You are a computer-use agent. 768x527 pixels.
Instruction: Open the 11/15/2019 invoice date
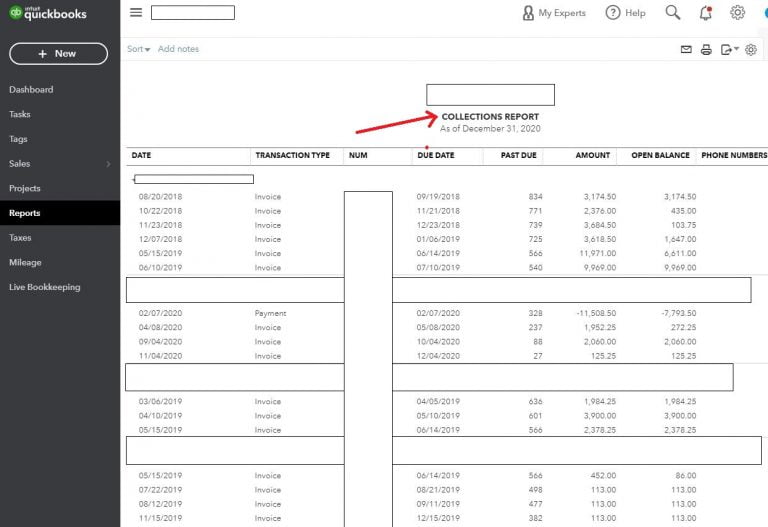pyautogui.click(x=160, y=518)
